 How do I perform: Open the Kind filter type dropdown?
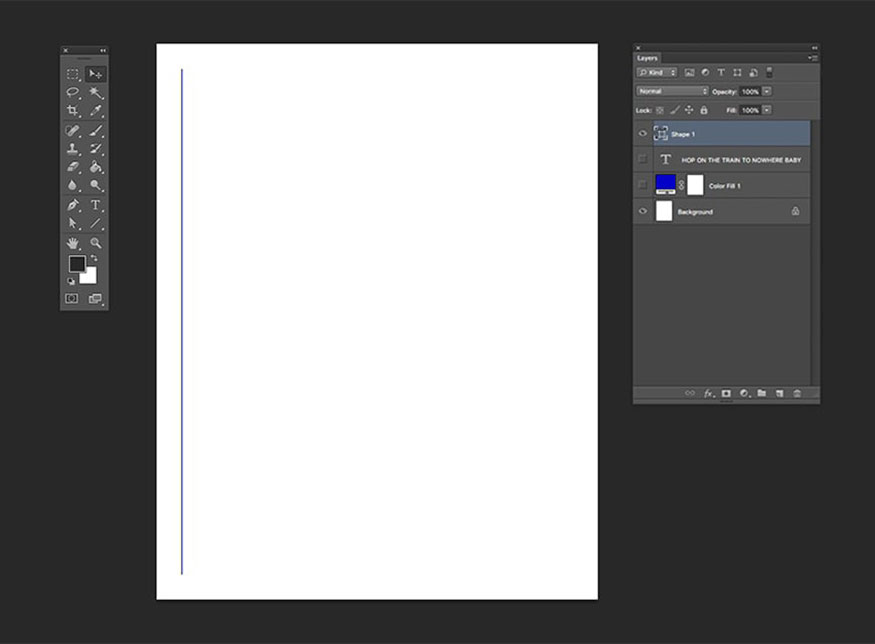[657, 73]
